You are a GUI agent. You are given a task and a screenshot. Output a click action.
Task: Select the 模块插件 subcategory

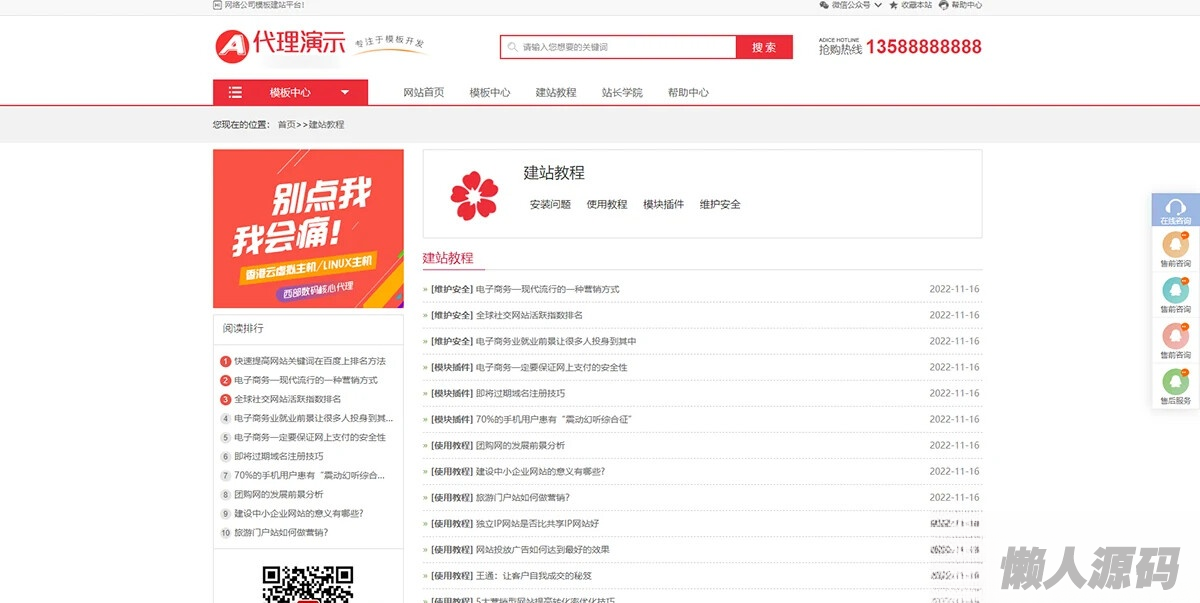tap(664, 204)
